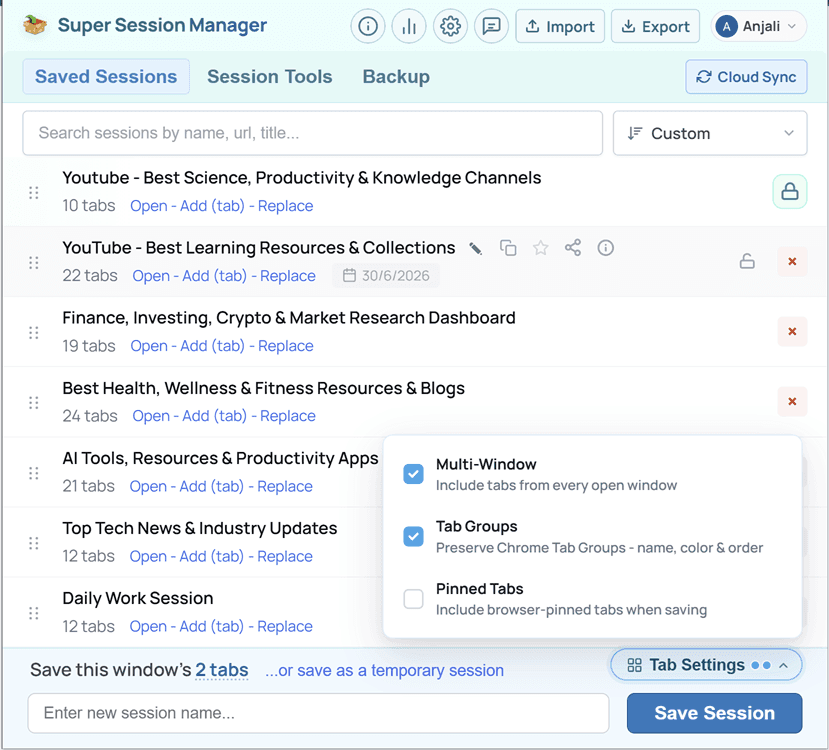Screen dimensions: 829x750
Task: Open the Custom sort order dropdown
Action: 710,133
